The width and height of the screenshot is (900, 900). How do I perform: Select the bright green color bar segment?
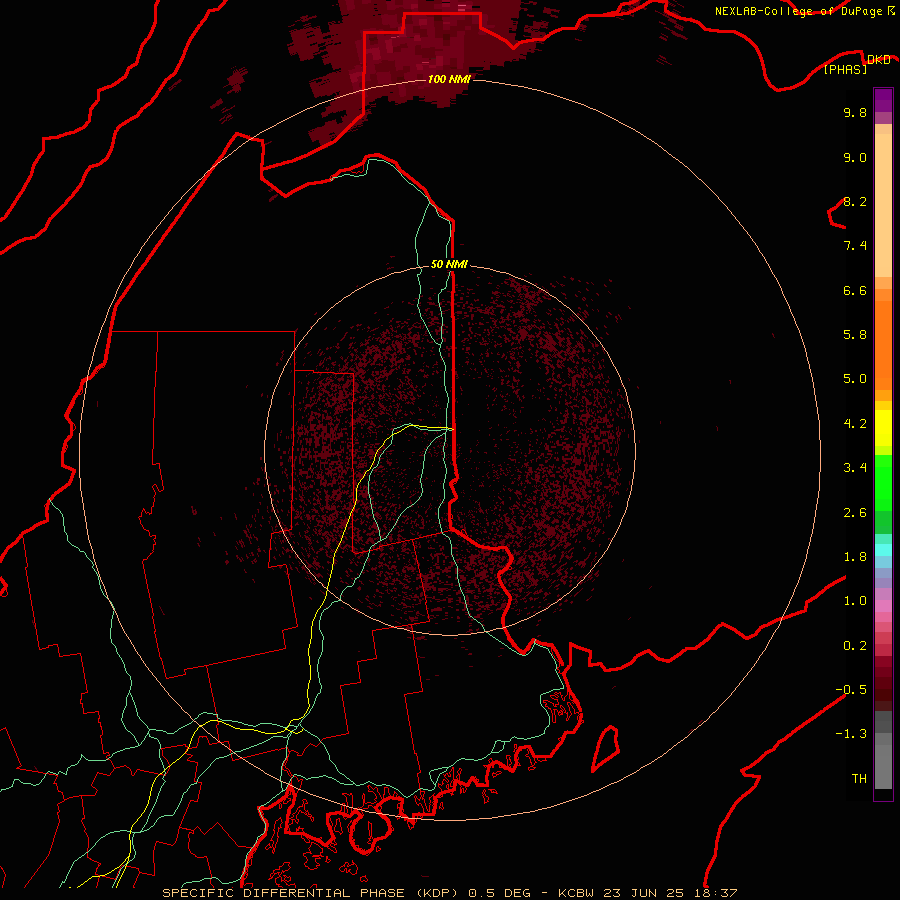[x=883, y=481]
